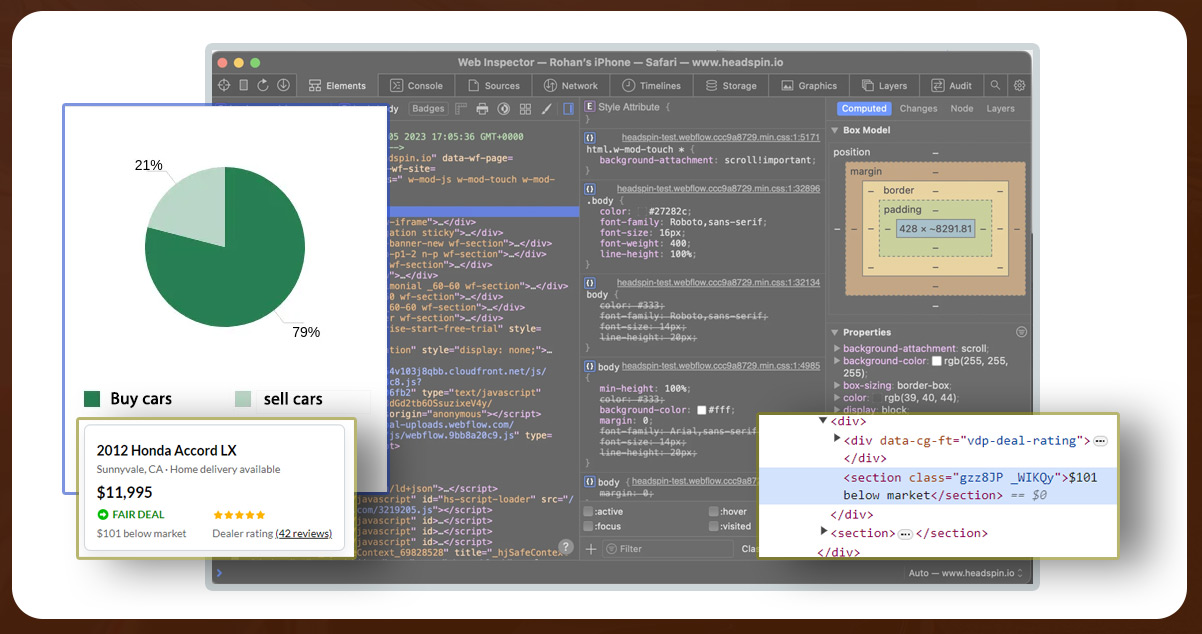Click the Properties section options circle icon

tap(1021, 332)
